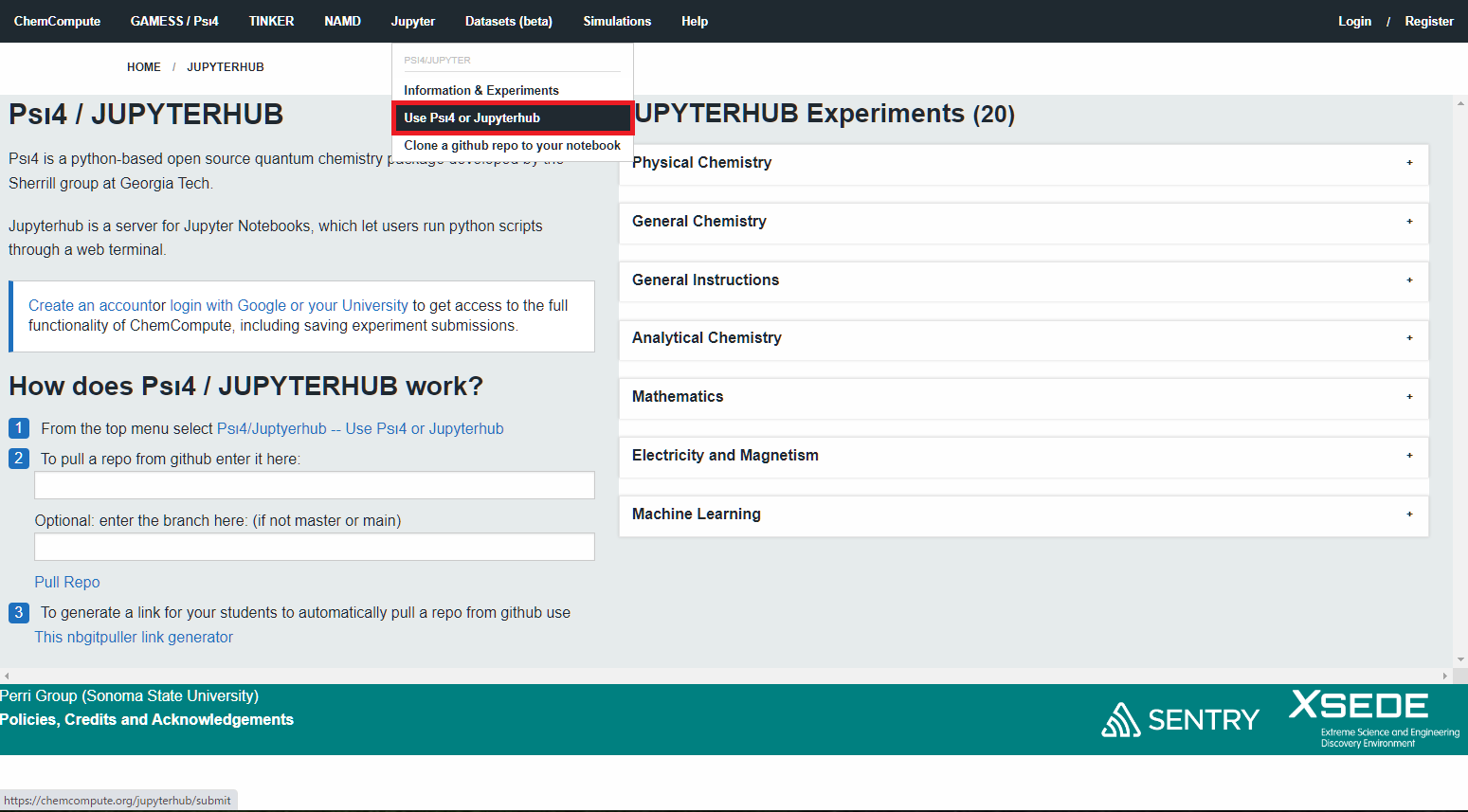The height and width of the screenshot is (812, 1468).
Task: Click the Register link in top bar
Action: (x=1429, y=21)
